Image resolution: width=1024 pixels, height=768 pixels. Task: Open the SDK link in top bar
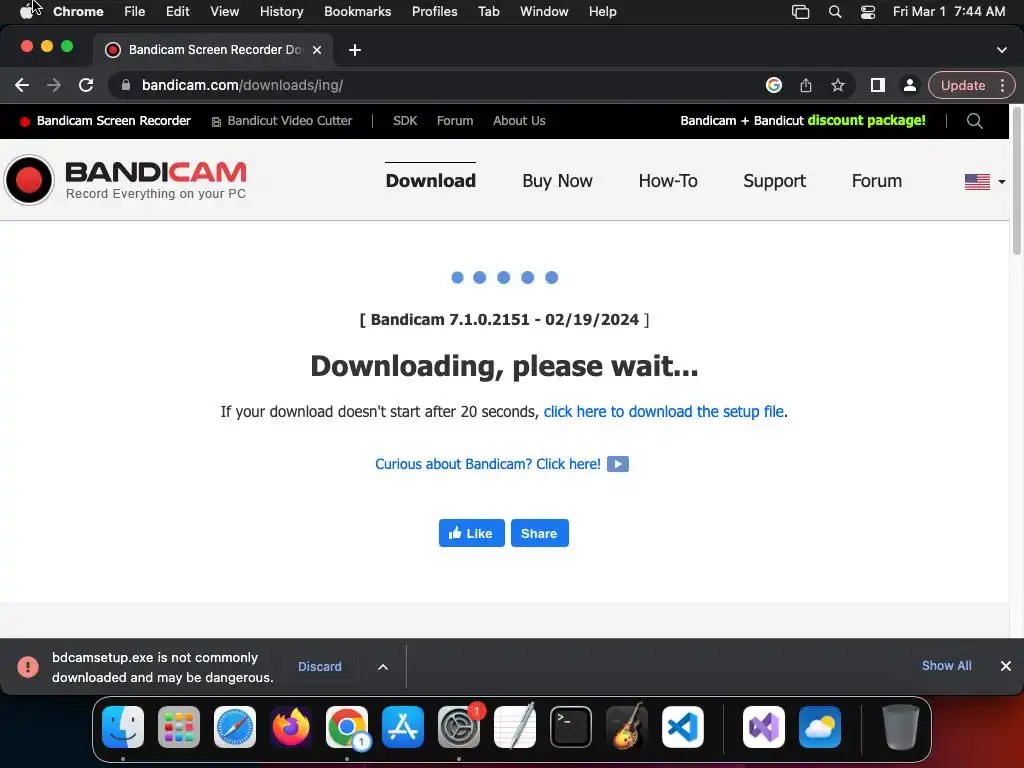point(405,121)
